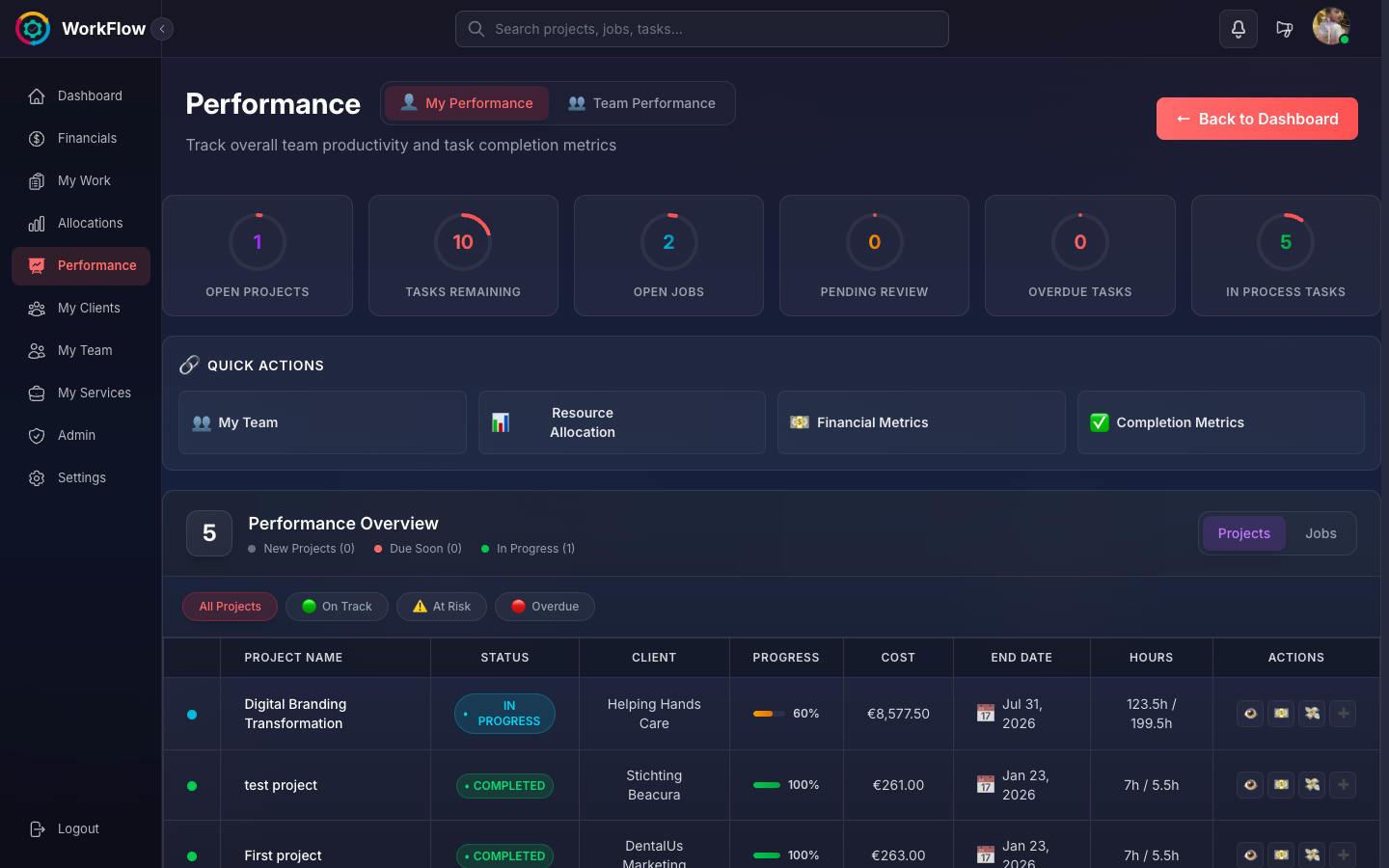The height and width of the screenshot is (868, 1389).
Task: Select Allocations in the sidebar
Action: point(90,223)
